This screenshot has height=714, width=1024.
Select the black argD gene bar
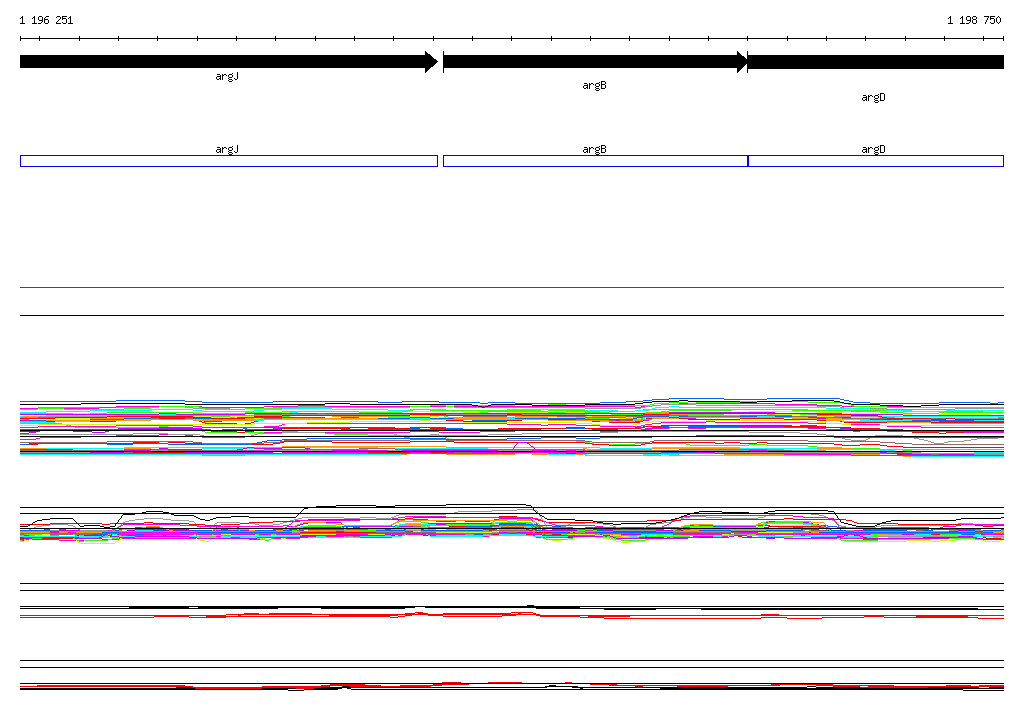pyautogui.click(x=876, y=62)
